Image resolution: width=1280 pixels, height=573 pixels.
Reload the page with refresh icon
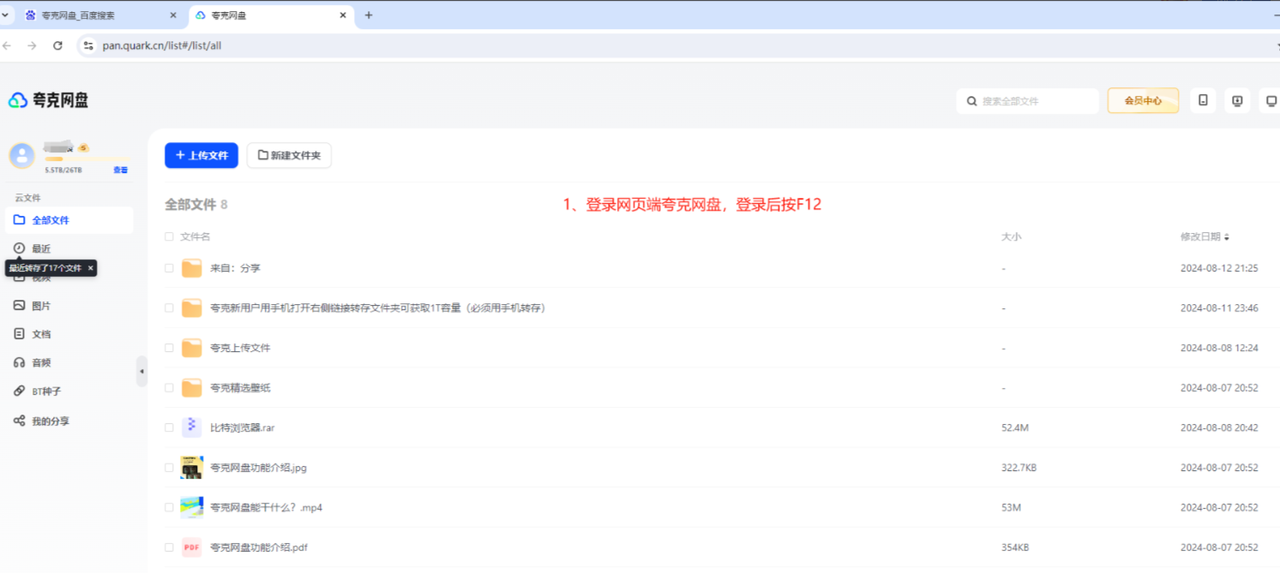click(58, 46)
